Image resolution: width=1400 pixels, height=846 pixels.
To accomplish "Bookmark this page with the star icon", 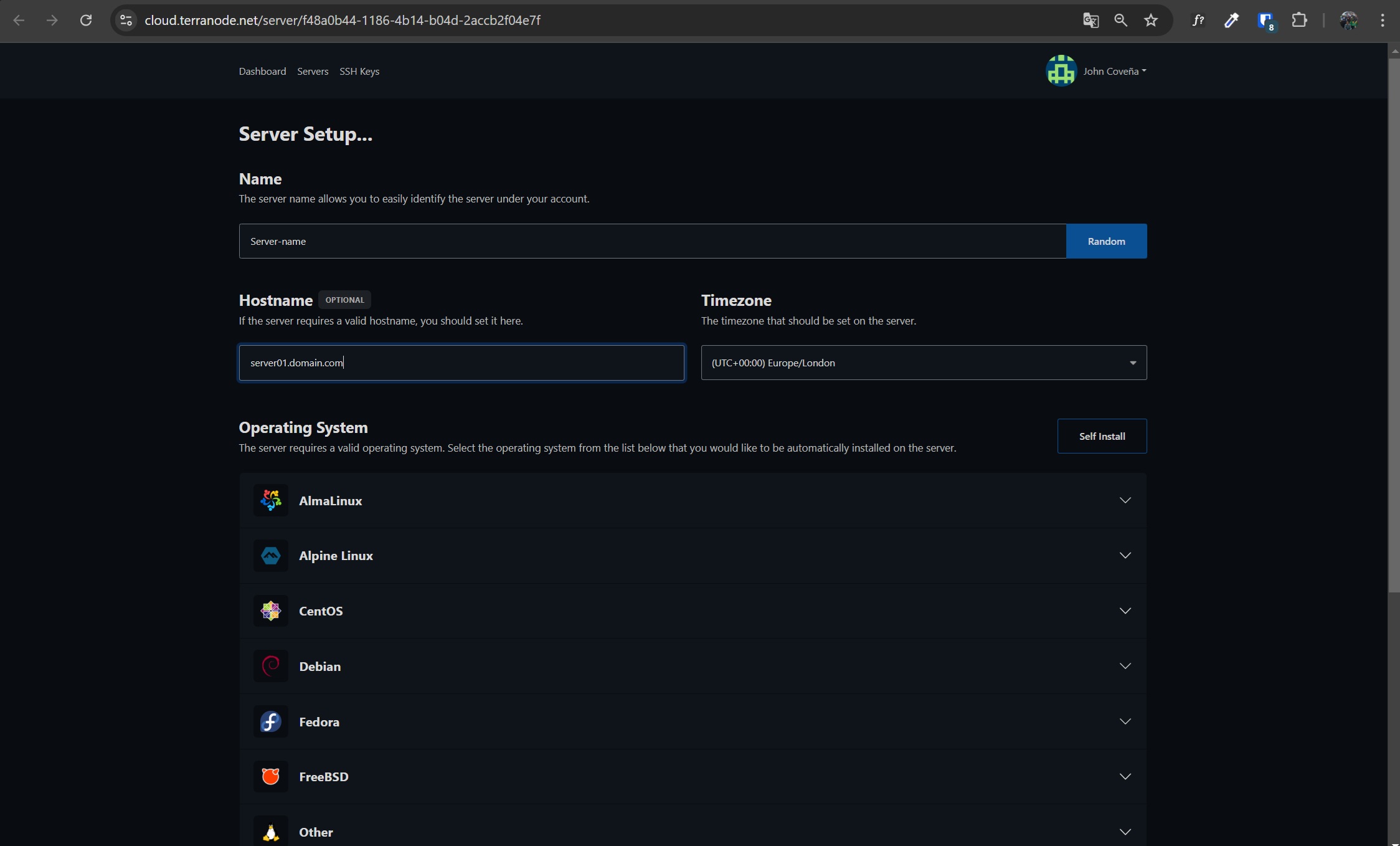I will 1151,21.
